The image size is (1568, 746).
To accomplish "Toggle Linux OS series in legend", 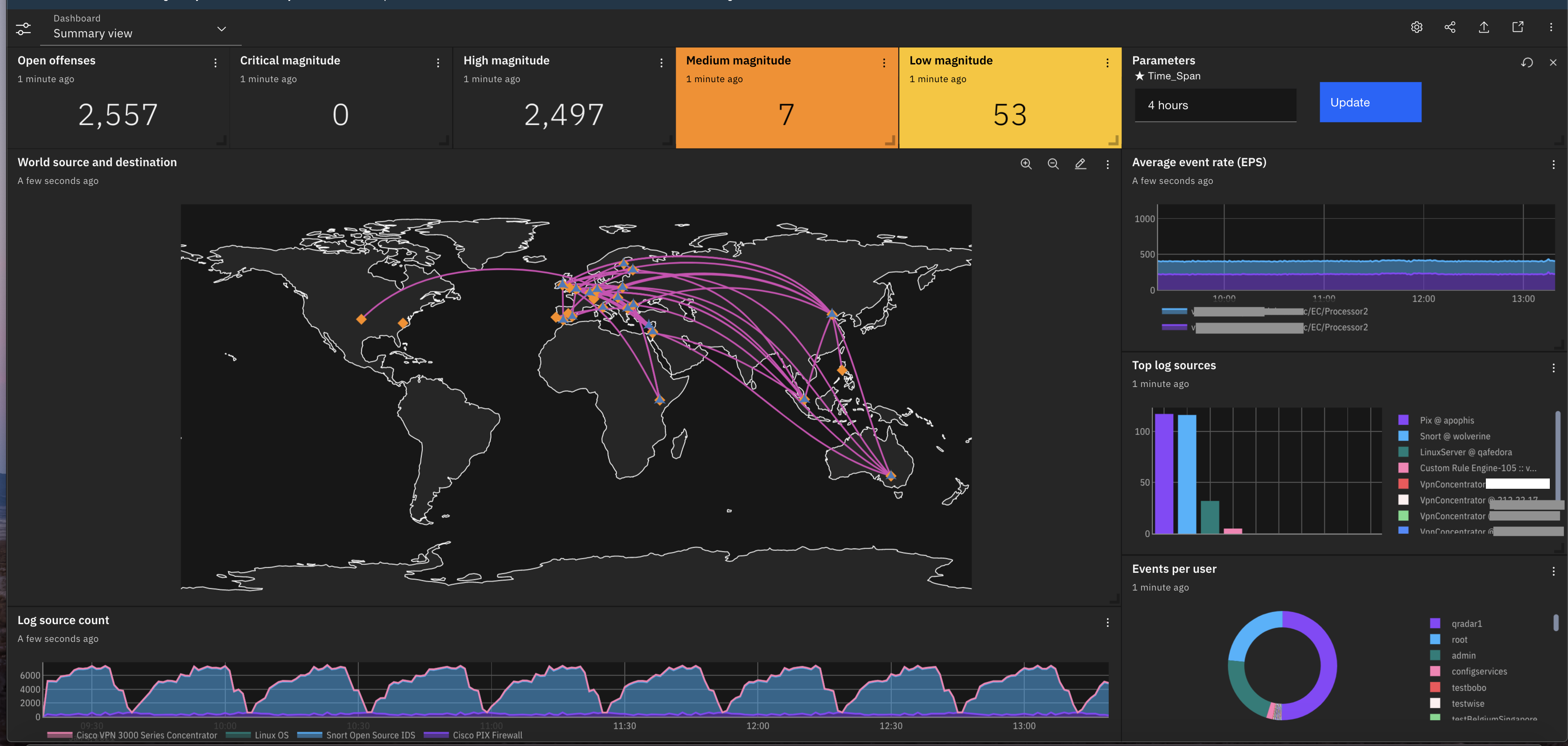I will (271, 735).
